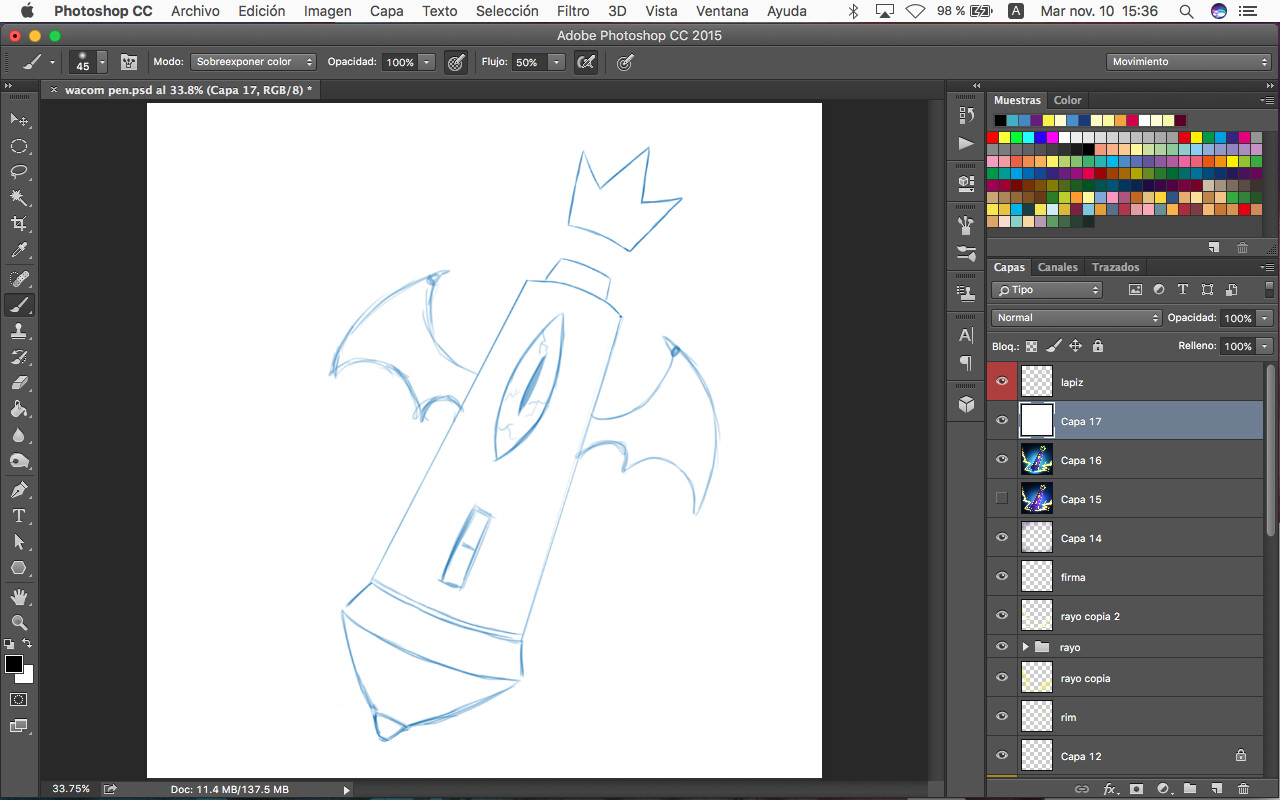Viewport: 1280px width, 800px height.
Task: Select the Zoom tool
Action: click(19, 622)
